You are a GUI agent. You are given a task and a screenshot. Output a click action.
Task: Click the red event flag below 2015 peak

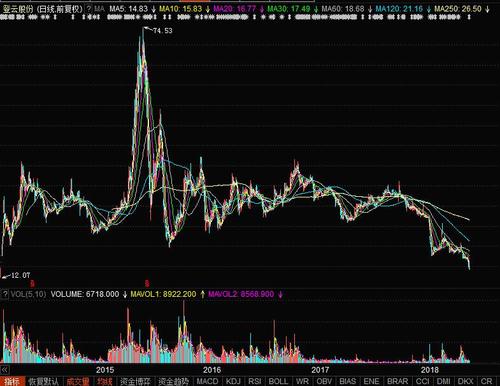tap(147, 284)
